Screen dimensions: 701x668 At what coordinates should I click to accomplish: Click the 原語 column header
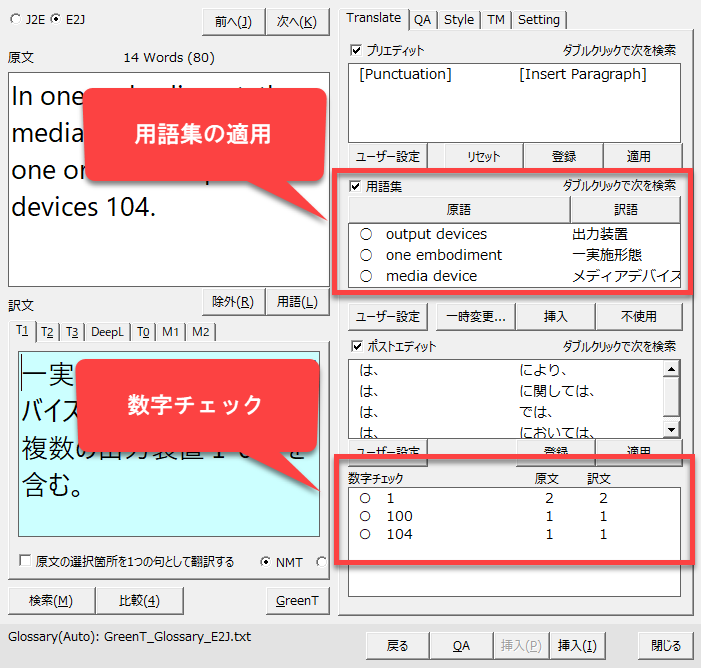pyautogui.click(x=458, y=210)
